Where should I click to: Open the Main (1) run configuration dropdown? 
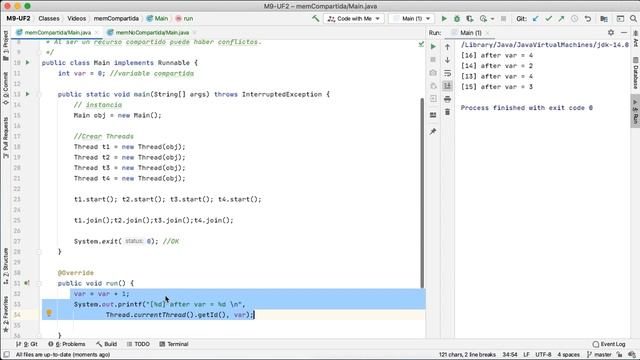411,18
